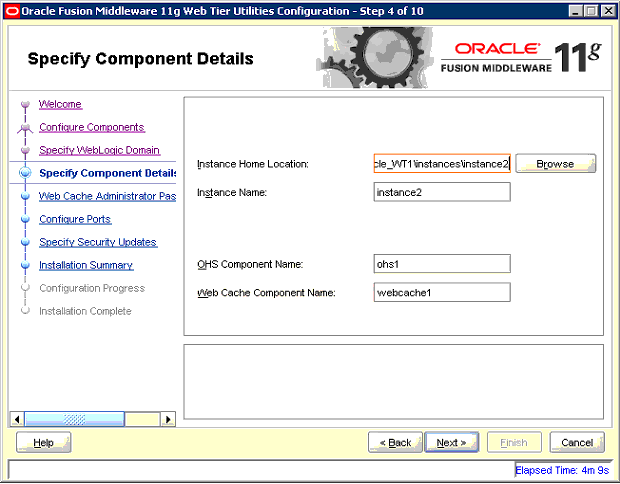Viewport: 620px width, 484px height.
Task: Open Web Cache Administrator Password step
Action: [x=107, y=196]
